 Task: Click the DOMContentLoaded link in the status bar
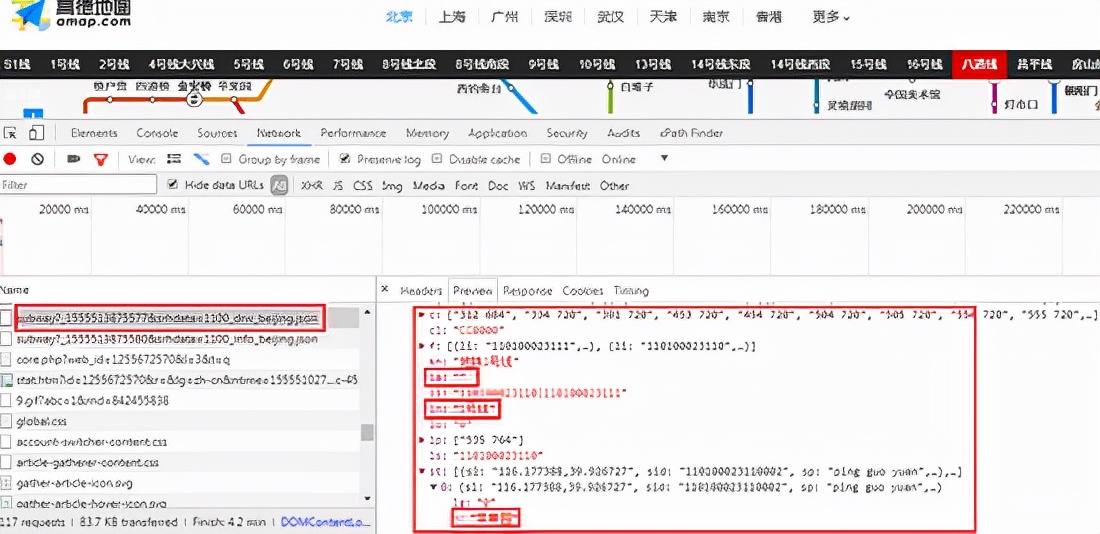(x=325, y=522)
